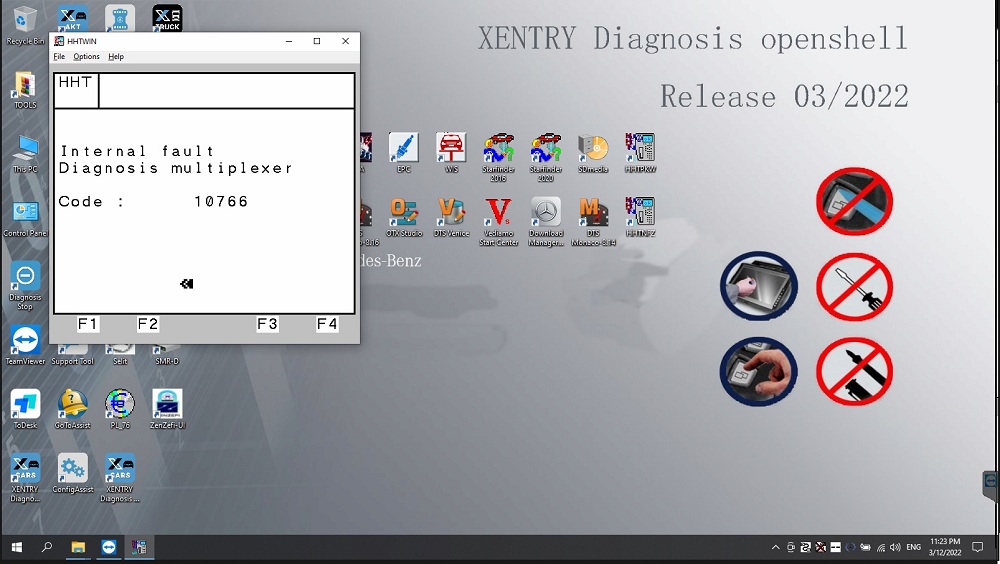
Task: Click the HHT label box in display
Action: tap(76, 90)
